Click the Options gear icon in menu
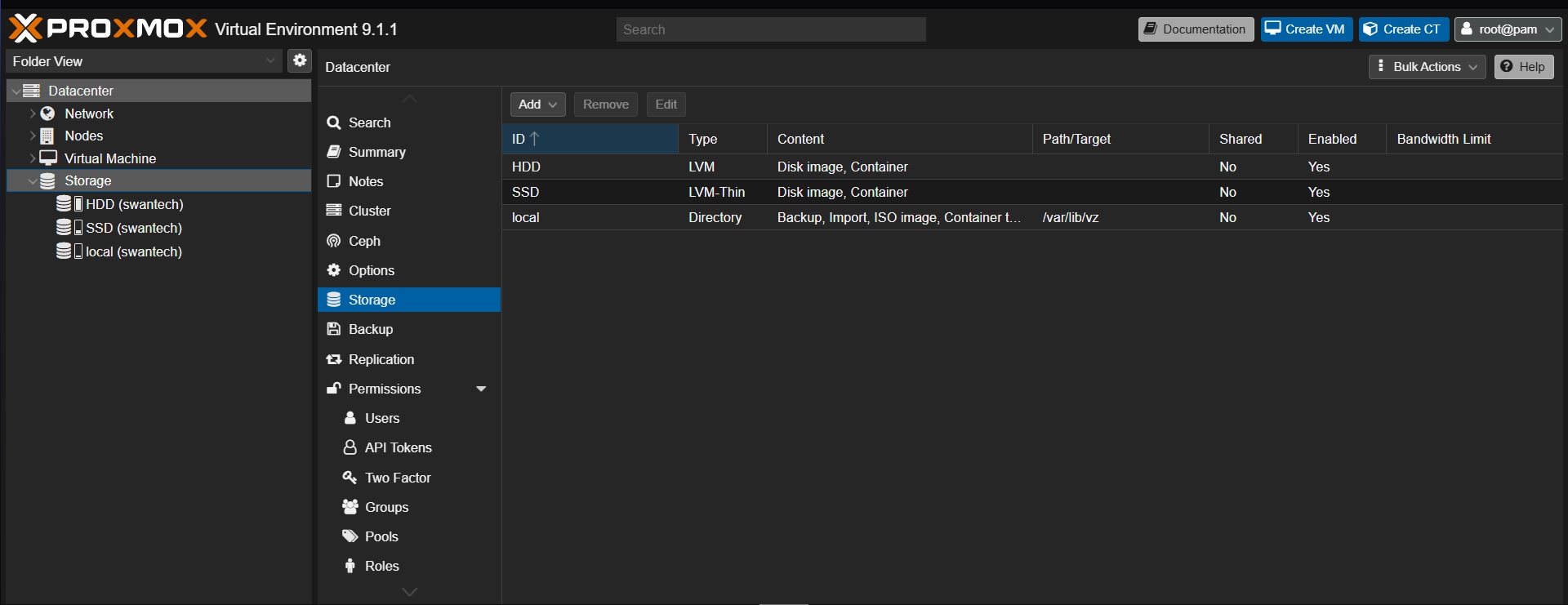The width and height of the screenshot is (1568, 605). [333, 270]
